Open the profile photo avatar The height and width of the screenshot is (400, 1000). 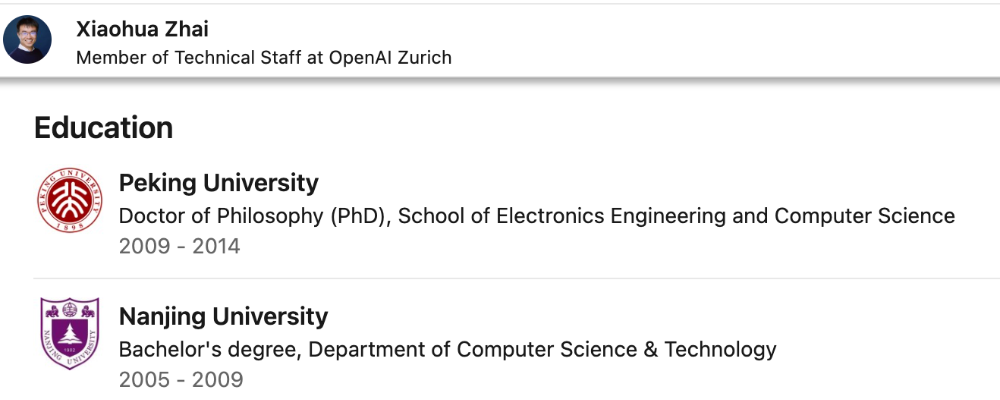pyautogui.click(x=27, y=40)
